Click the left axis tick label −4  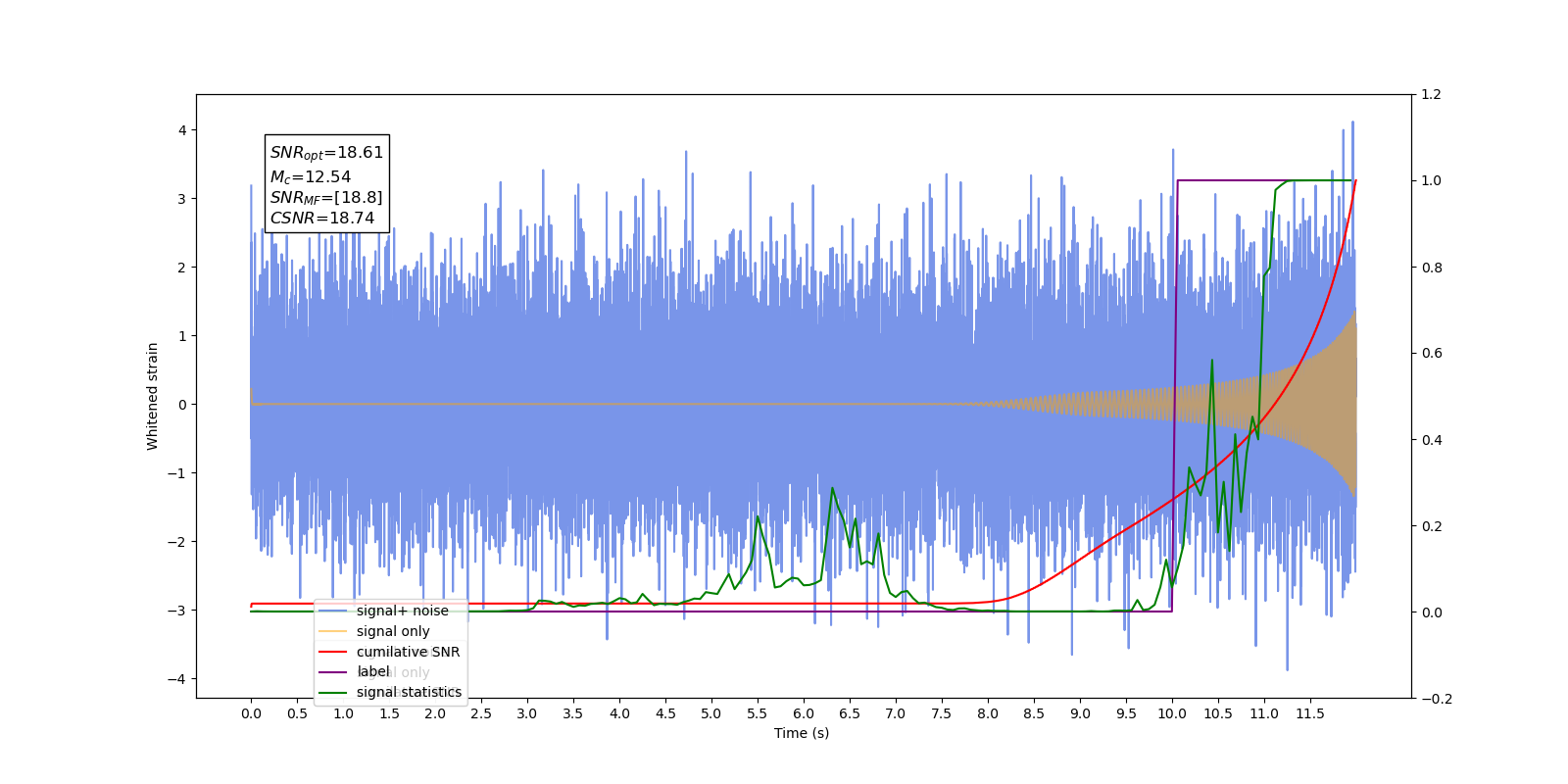(x=176, y=679)
